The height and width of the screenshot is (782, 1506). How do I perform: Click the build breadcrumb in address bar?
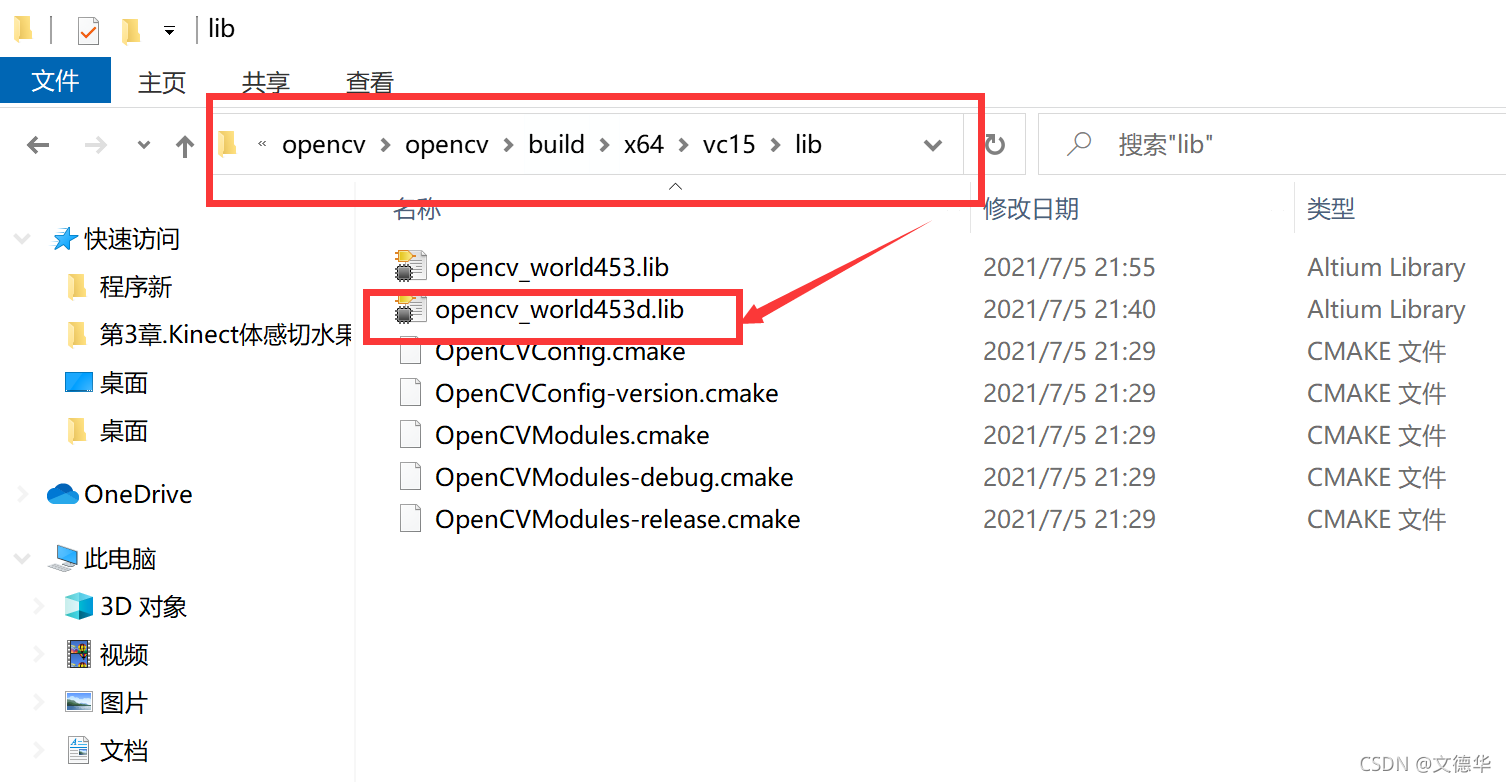pos(556,145)
